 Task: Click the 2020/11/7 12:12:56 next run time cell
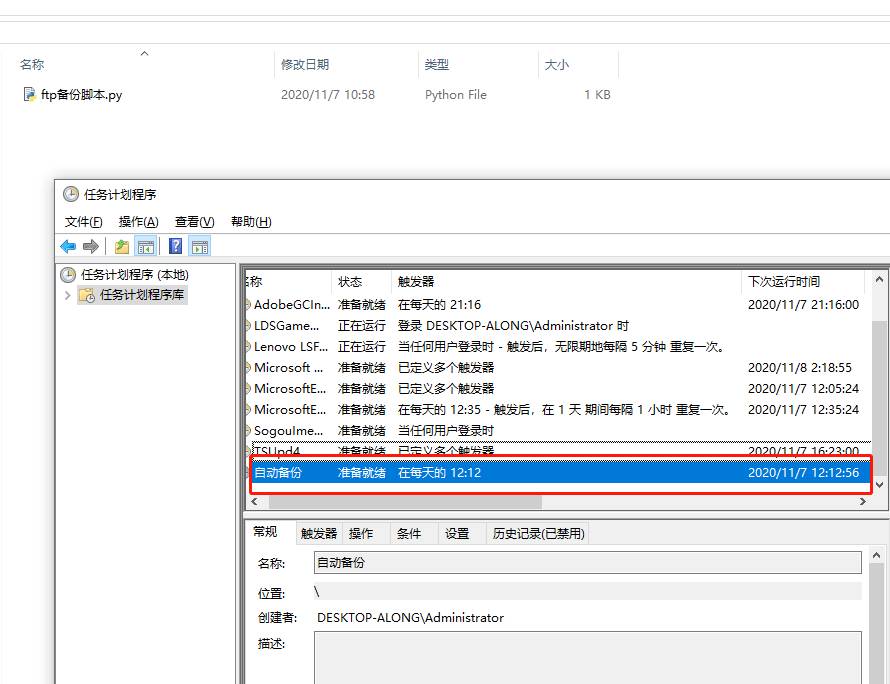coord(803,472)
